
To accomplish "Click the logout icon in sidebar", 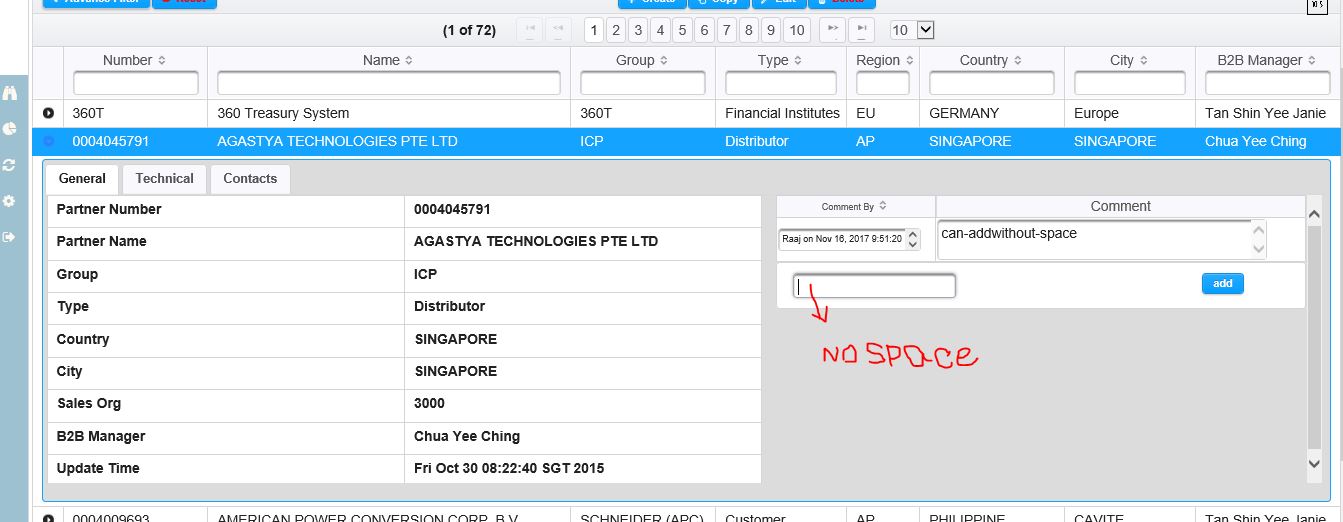I will 10,237.
